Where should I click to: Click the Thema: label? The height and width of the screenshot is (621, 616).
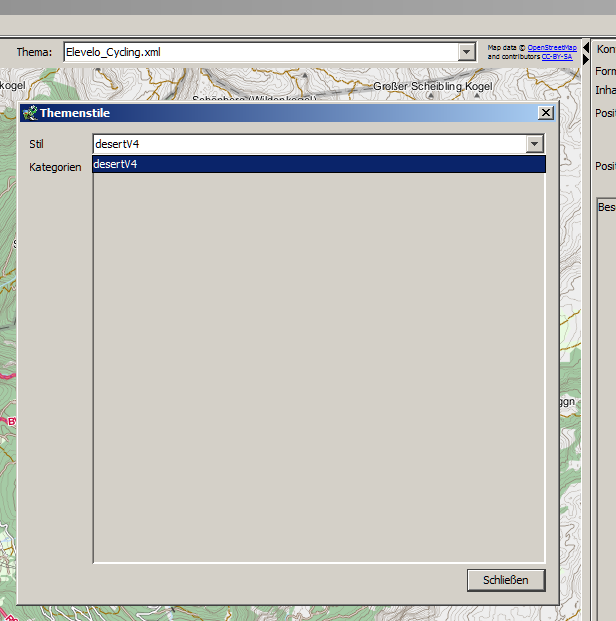(x=34, y=52)
